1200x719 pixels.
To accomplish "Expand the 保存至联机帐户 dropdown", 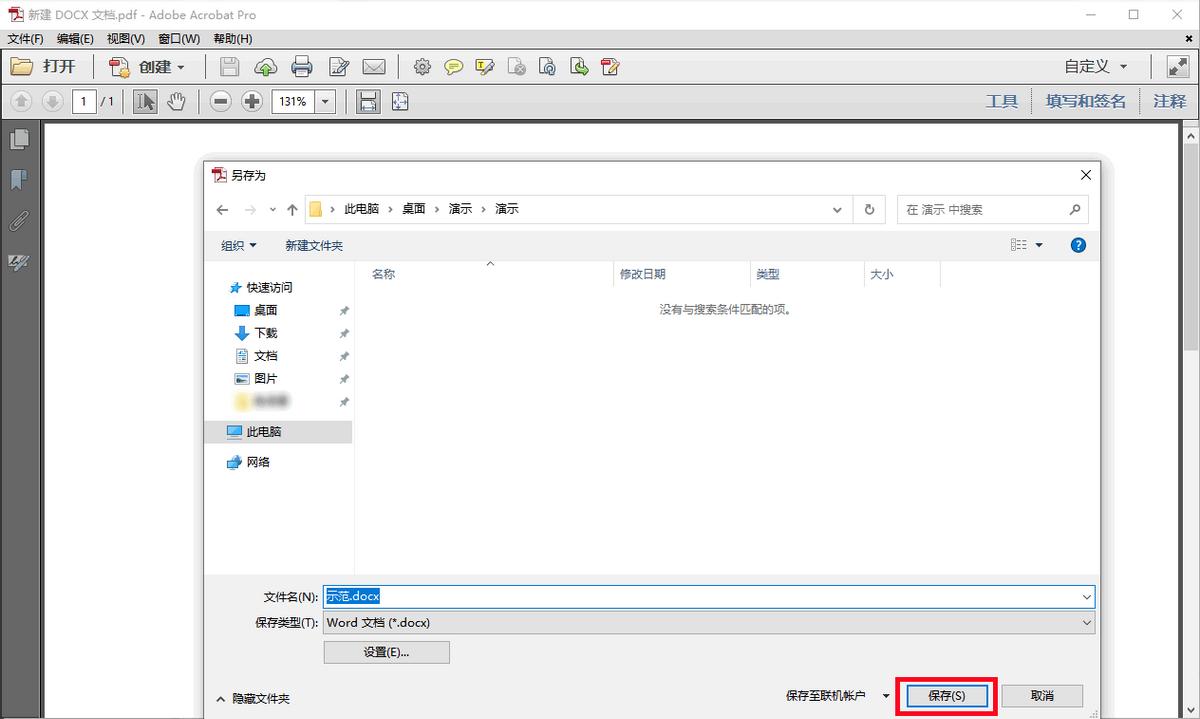I will 886,695.
